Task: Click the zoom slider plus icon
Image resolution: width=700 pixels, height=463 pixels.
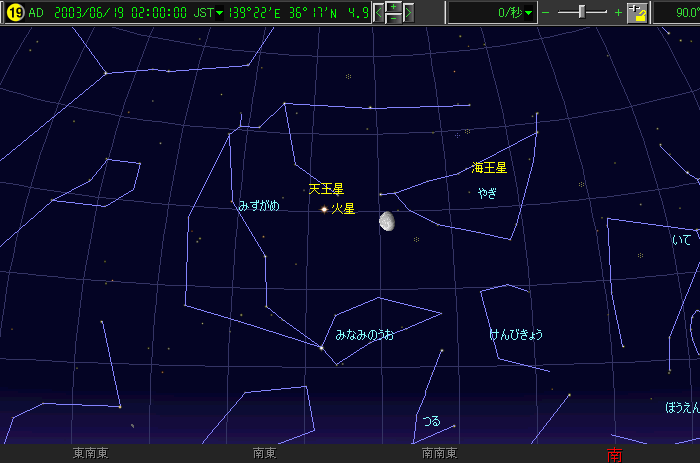Action: [618, 13]
